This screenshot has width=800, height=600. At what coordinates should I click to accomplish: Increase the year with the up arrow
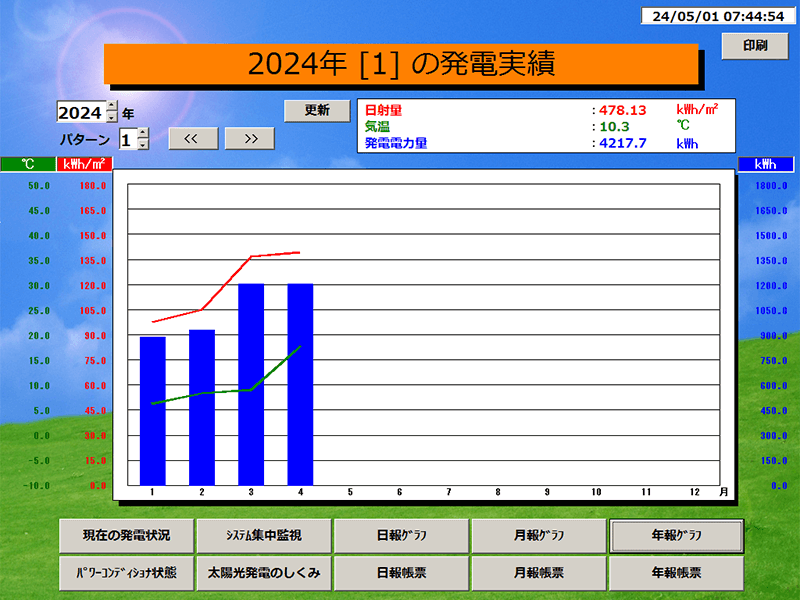[112, 106]
